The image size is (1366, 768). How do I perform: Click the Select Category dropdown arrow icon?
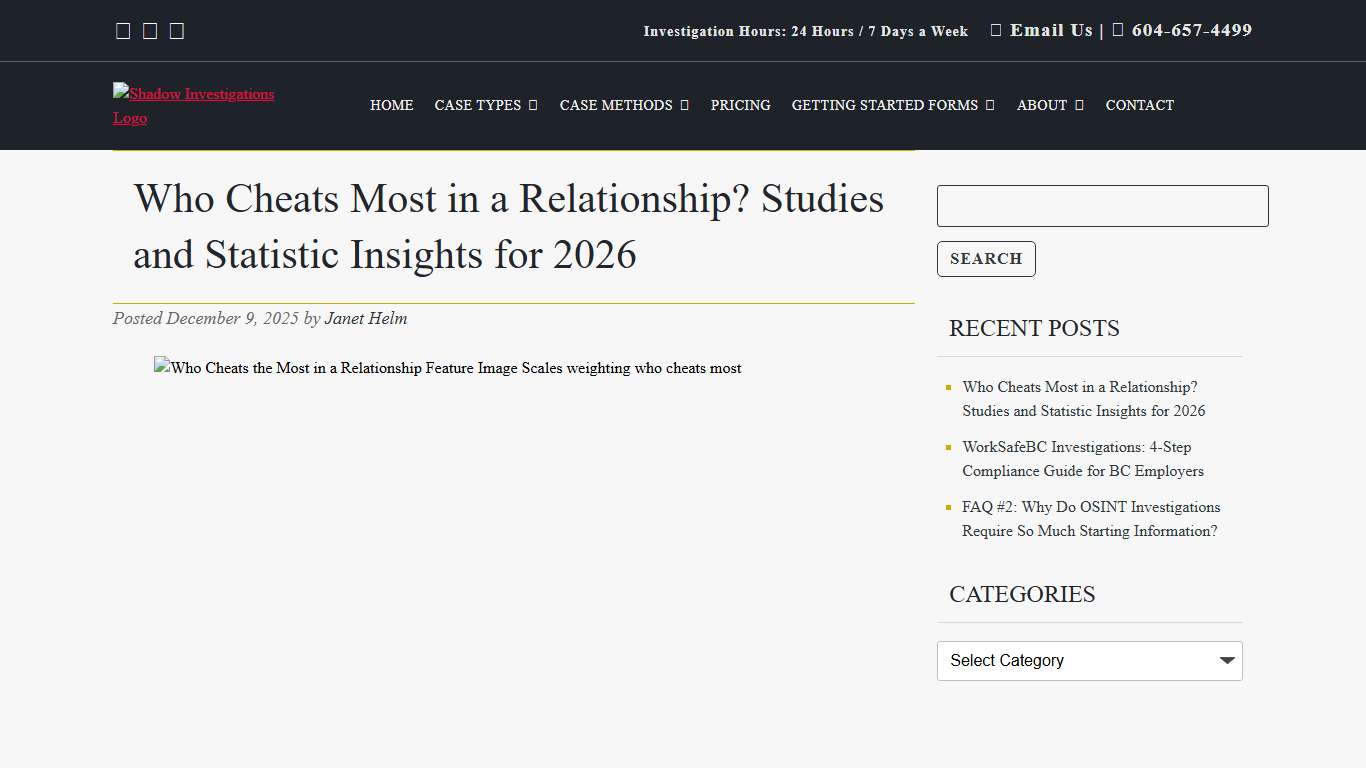click(x=1227, y=661)
